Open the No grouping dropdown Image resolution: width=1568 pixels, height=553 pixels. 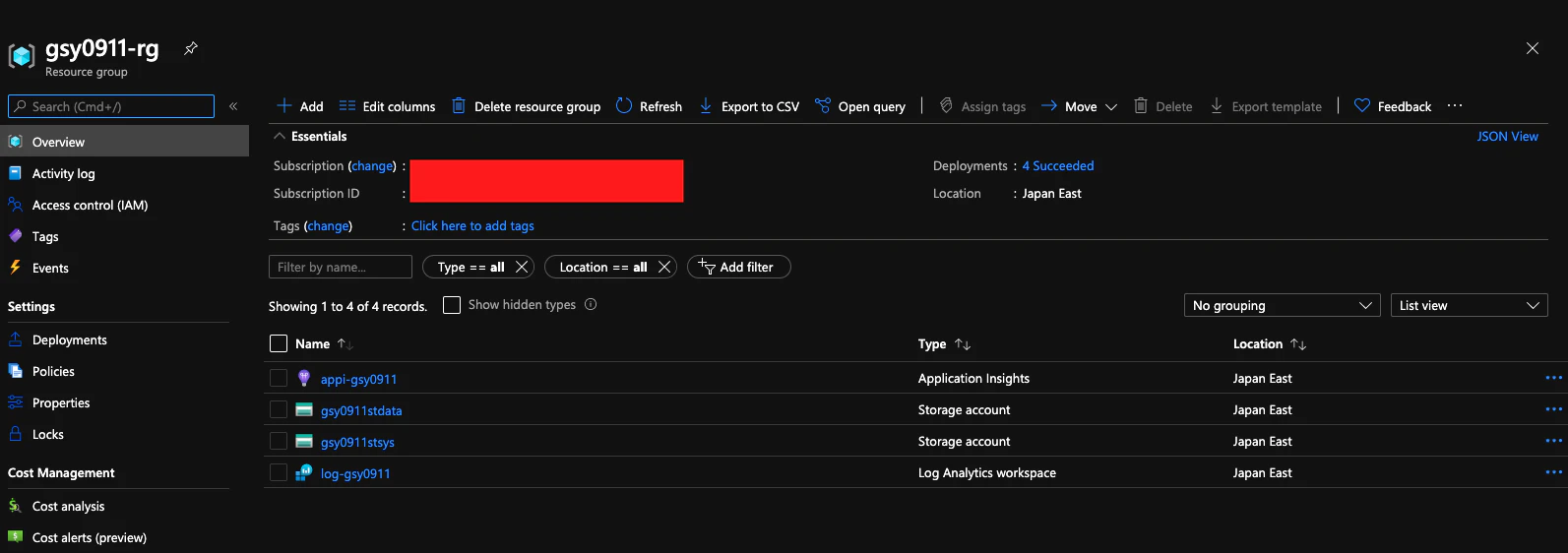pos(1282,305)
